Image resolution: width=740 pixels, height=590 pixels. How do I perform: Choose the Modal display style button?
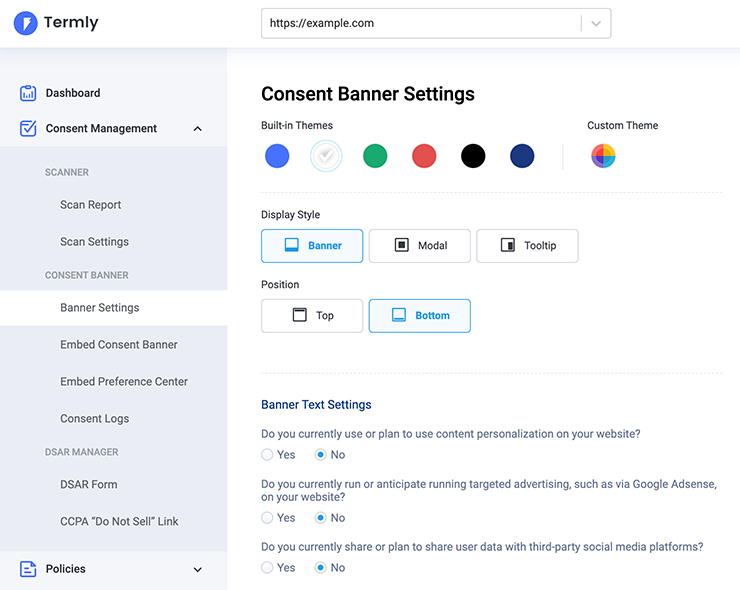[x=420, y=246]
